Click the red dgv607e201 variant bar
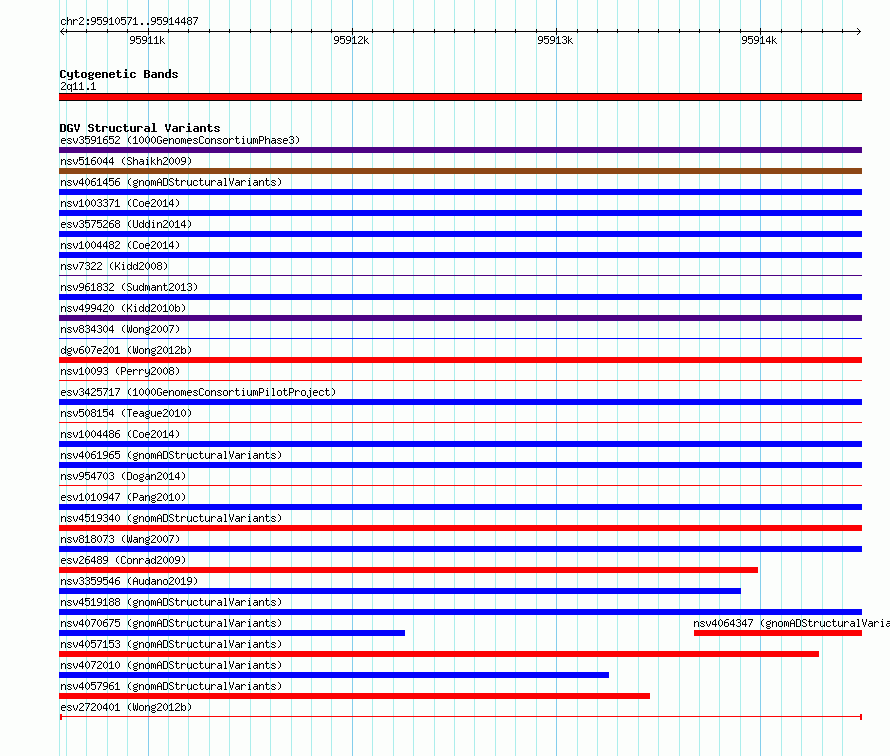The width and height of the screenshot is (890, 756). tap(460, 360)
